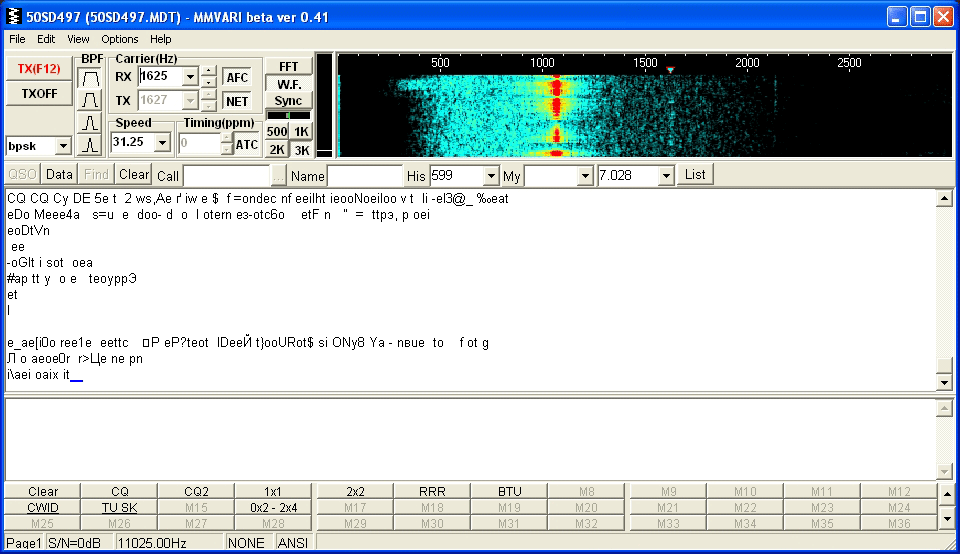The height and width of the screenshot is (554, 960).
Task: Run the CQ2 macro
Action: click(197, 492)
